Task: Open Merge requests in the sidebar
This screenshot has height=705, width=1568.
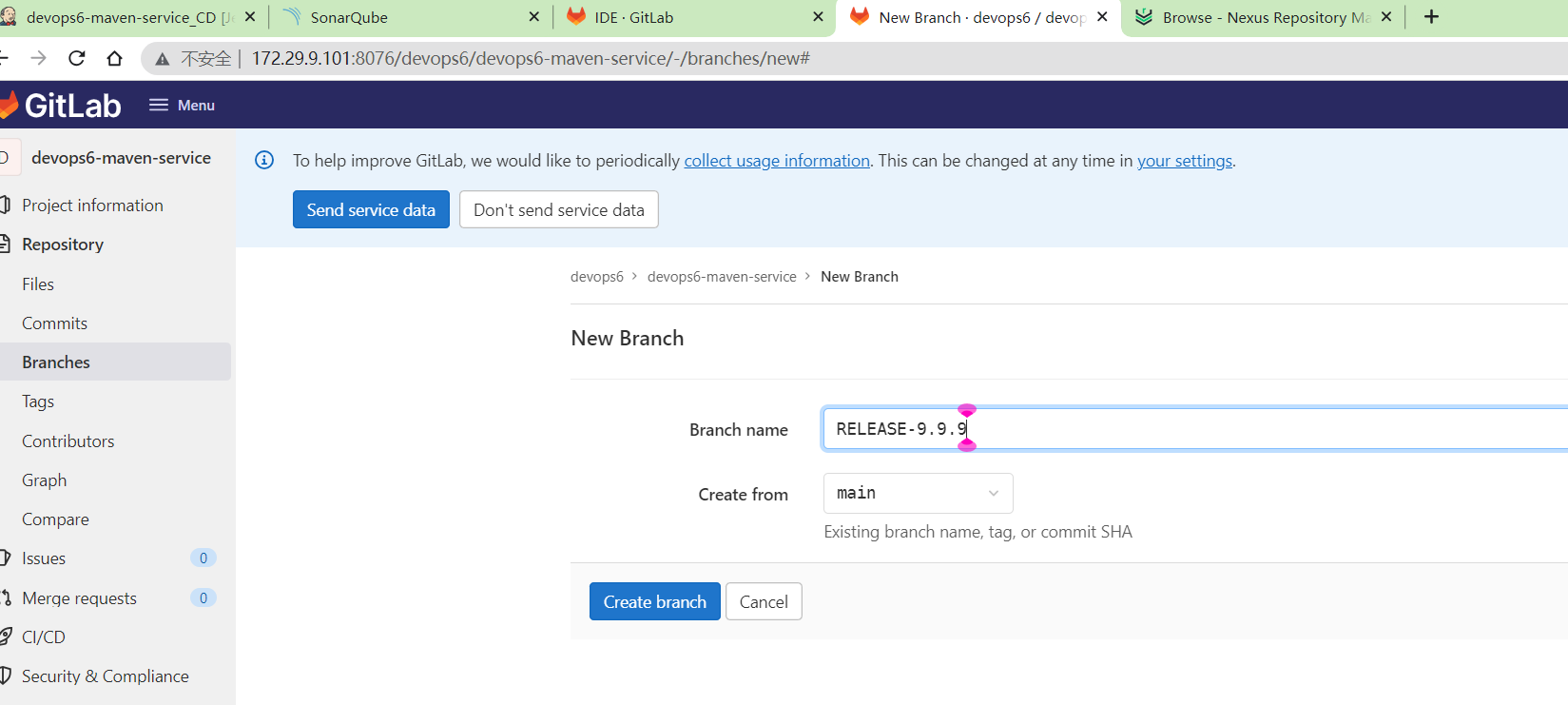Action: coord(79,598)
